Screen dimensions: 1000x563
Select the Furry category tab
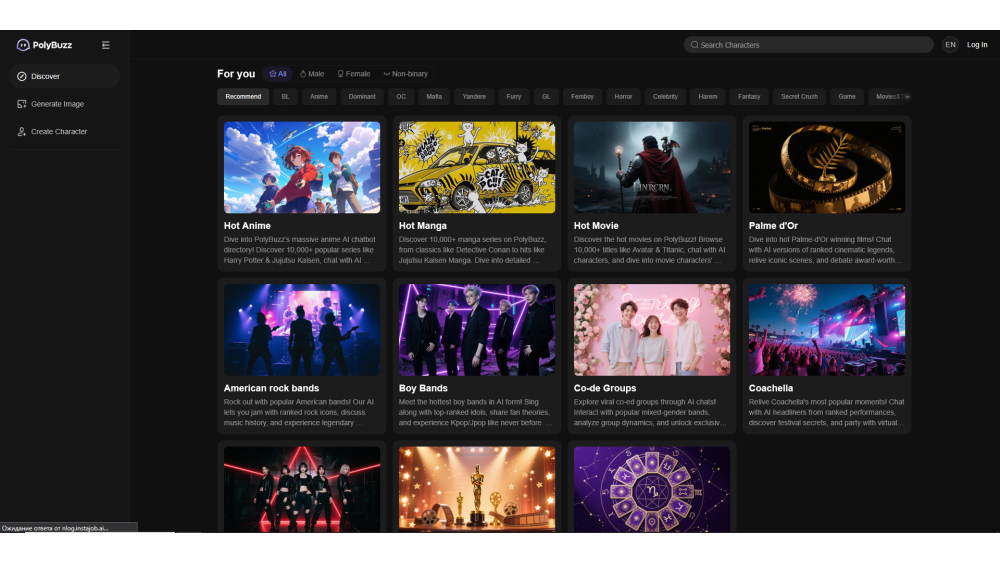pyautogui.click(x=513, y=97)
